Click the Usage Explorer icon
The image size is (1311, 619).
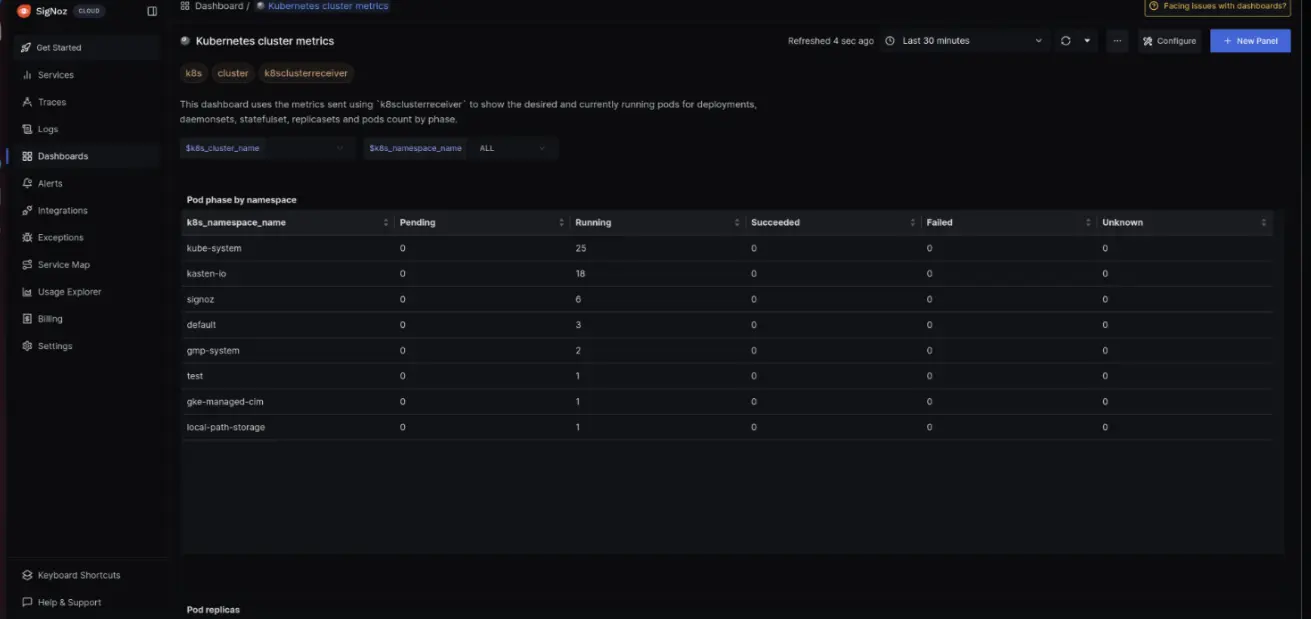27,291
